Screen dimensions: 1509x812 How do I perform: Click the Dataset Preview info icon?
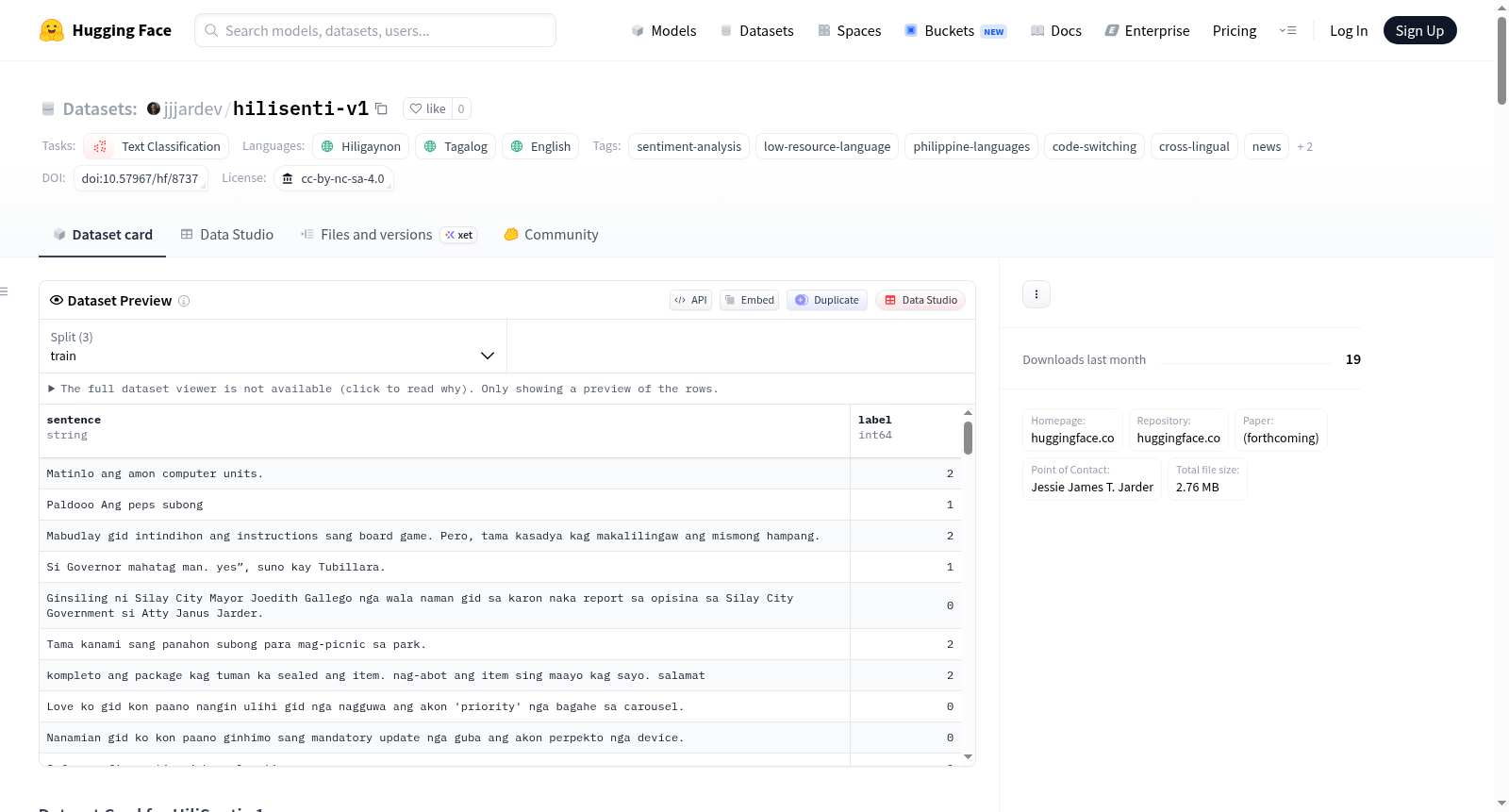(x=184, y=301)
